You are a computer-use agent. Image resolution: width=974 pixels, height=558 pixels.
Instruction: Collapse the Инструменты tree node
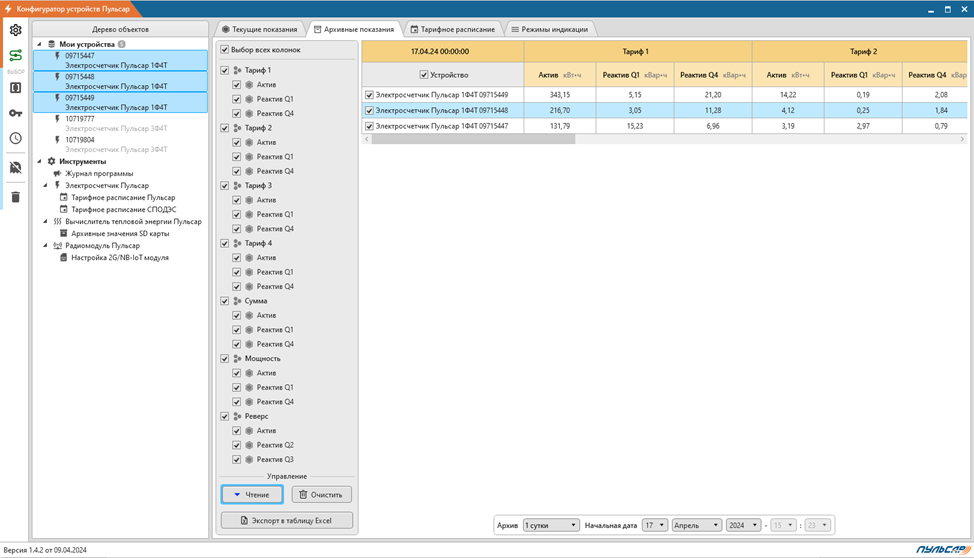40,162
